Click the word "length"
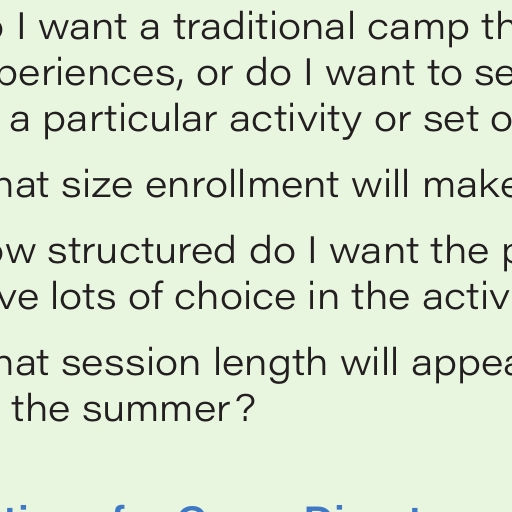Image resolution: width=512 pixels, height=512 pixels. (x=270, y=365)
